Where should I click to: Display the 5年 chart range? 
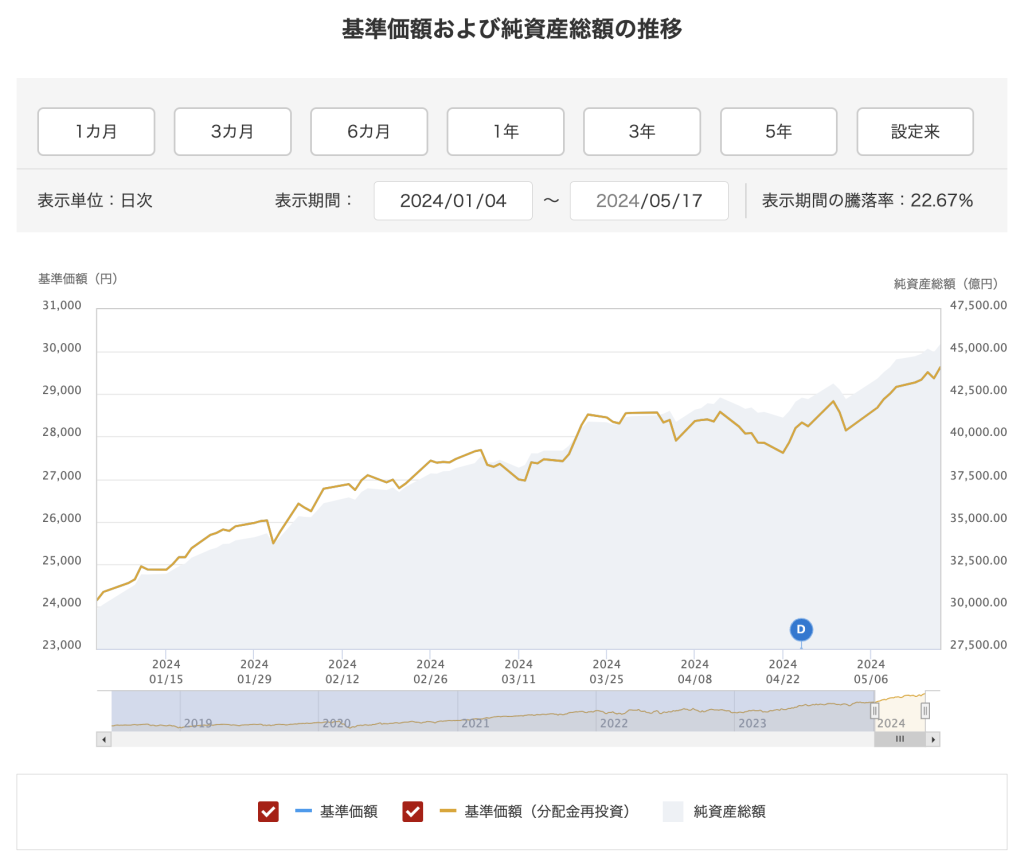tap(778, 132)
